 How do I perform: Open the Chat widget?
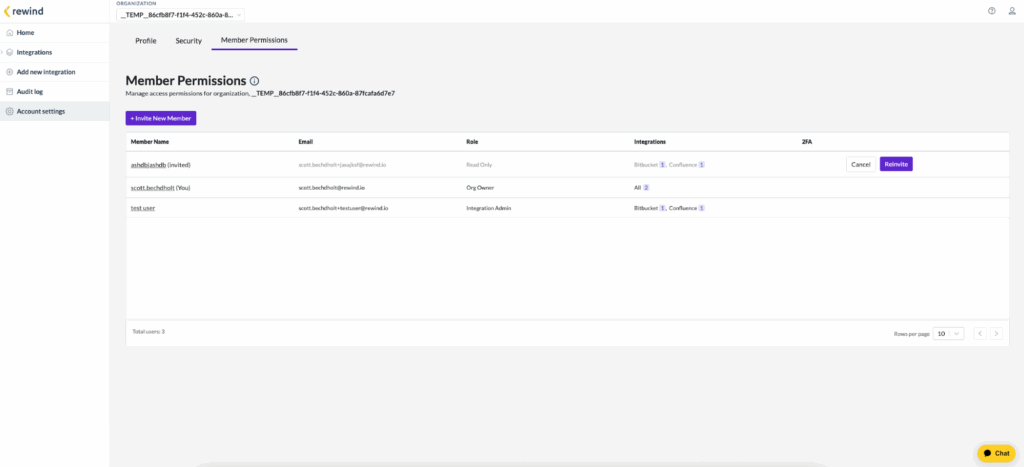pyautogui.click(x=996, y=453)
